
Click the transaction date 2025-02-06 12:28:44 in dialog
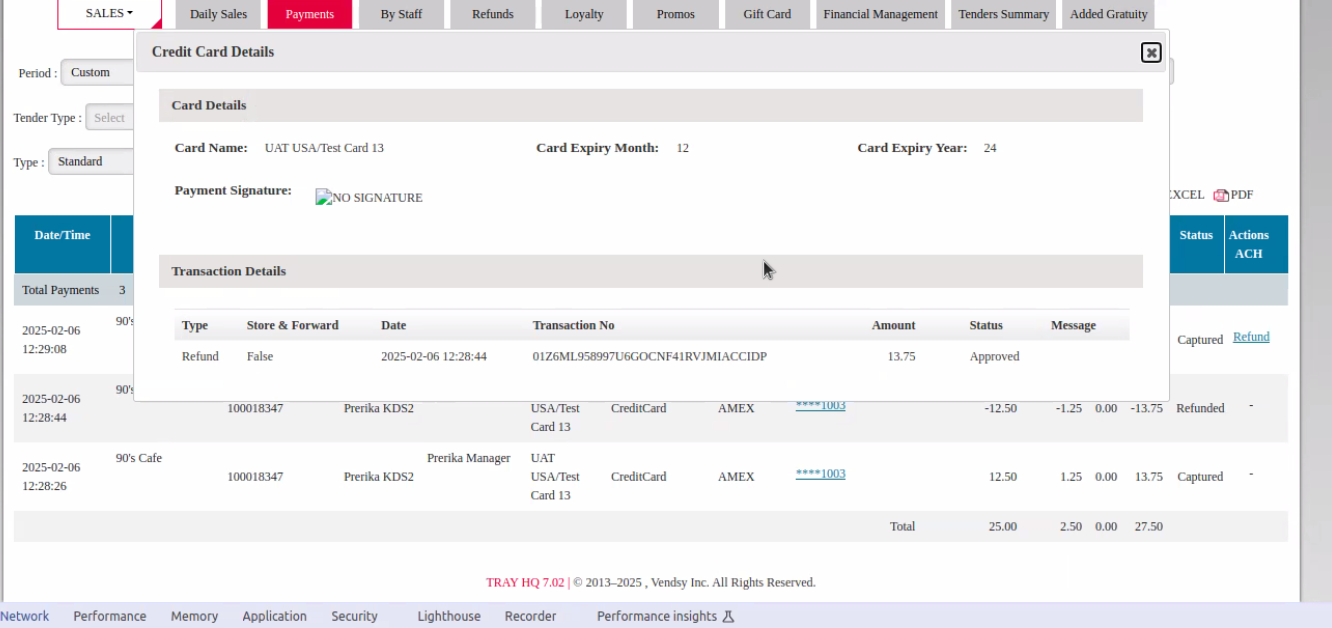[x=433, y=356]
